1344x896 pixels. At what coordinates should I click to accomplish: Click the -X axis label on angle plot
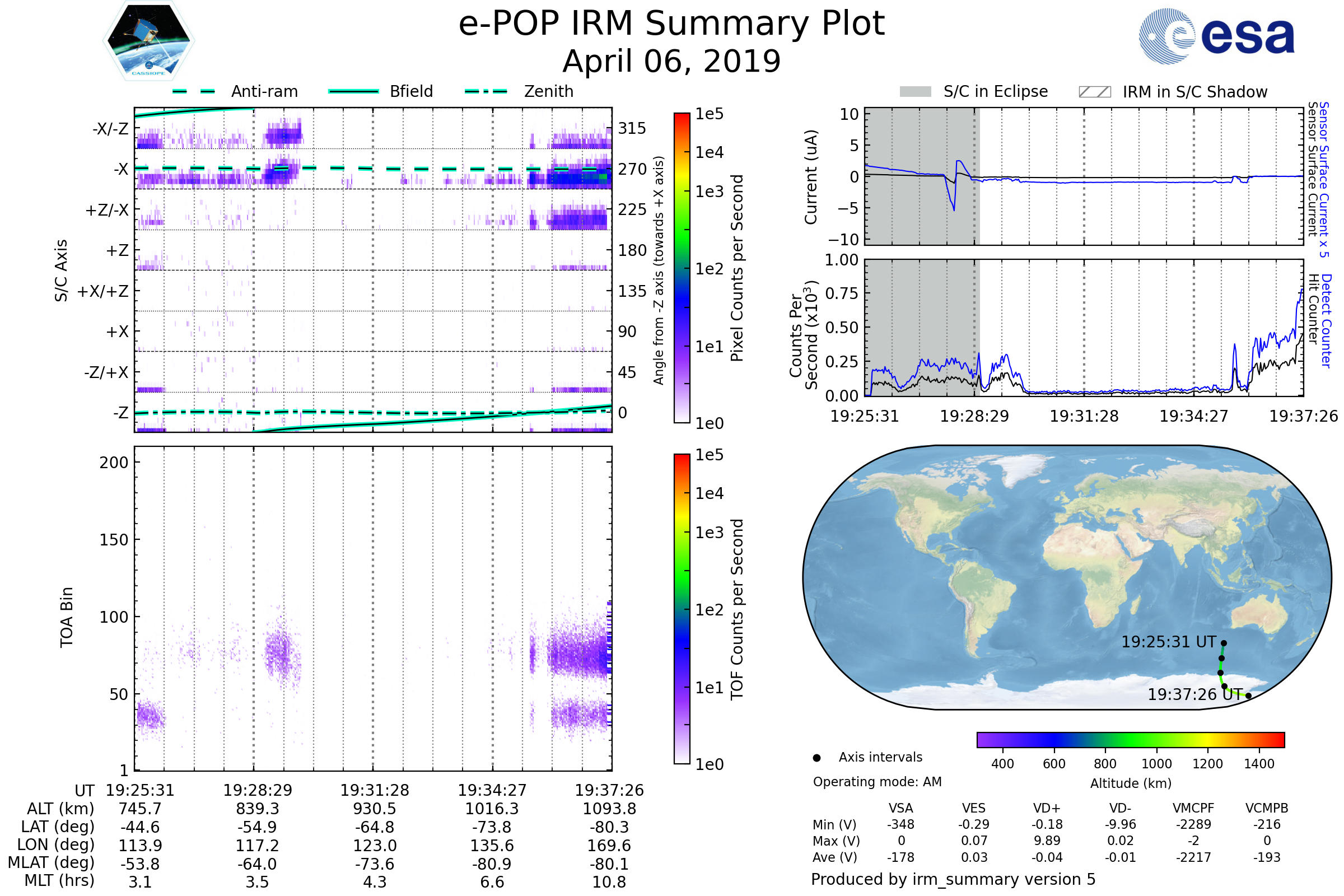[120, 169]
